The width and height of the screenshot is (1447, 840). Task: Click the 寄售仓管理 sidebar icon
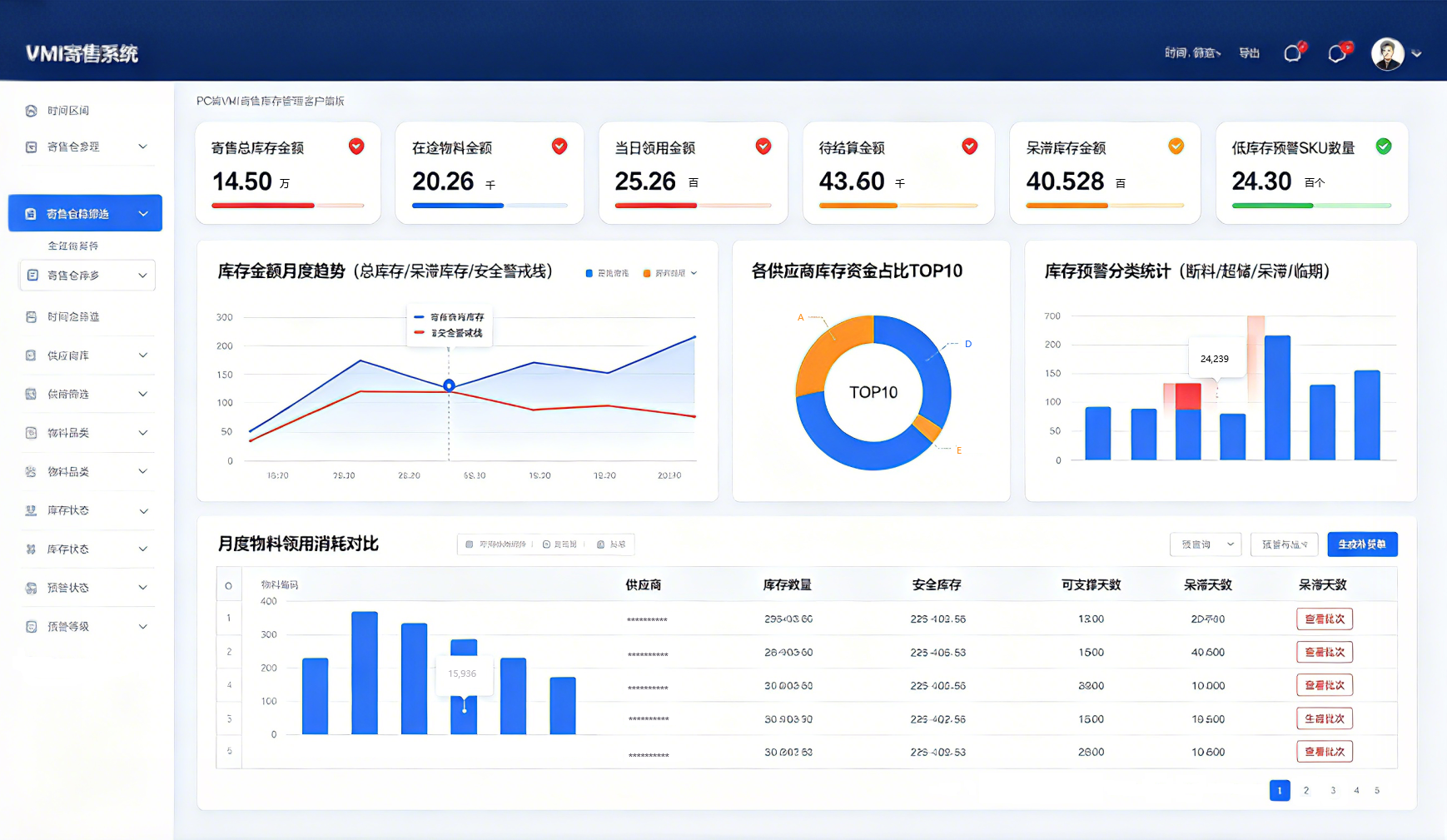click(31, 147)
